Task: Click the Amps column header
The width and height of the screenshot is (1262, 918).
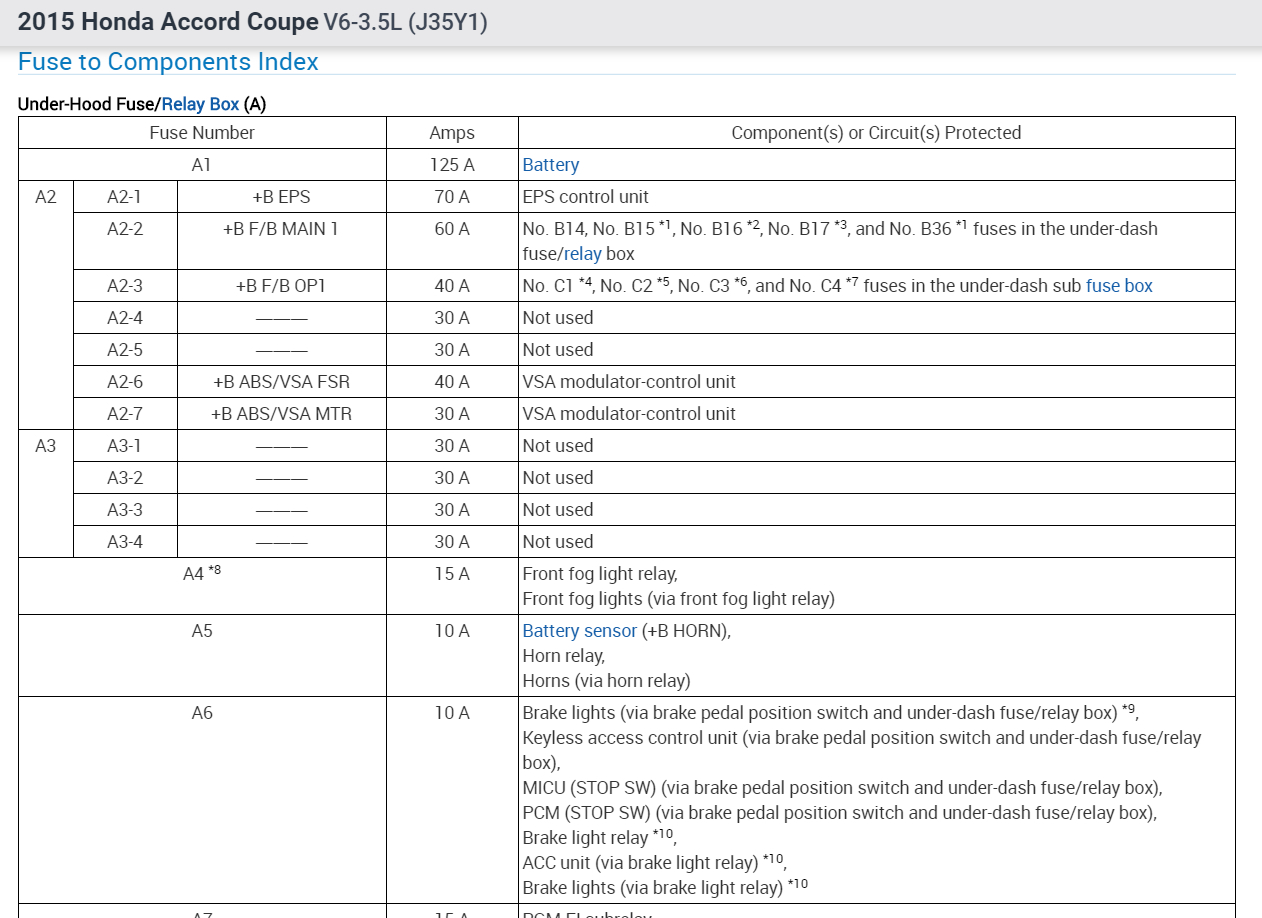Action: pos(452,133)
